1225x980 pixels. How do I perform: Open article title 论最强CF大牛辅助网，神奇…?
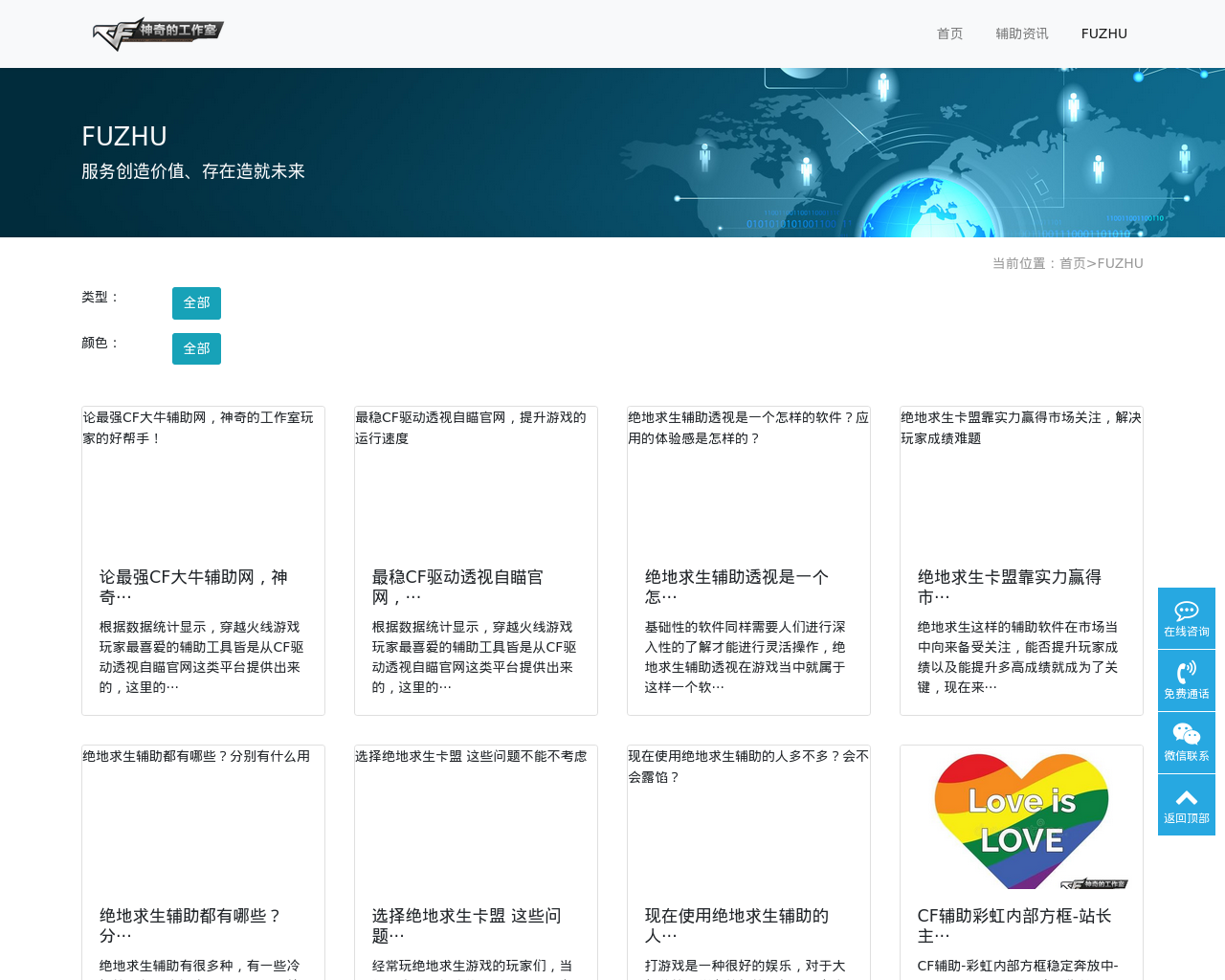point(193,587)
